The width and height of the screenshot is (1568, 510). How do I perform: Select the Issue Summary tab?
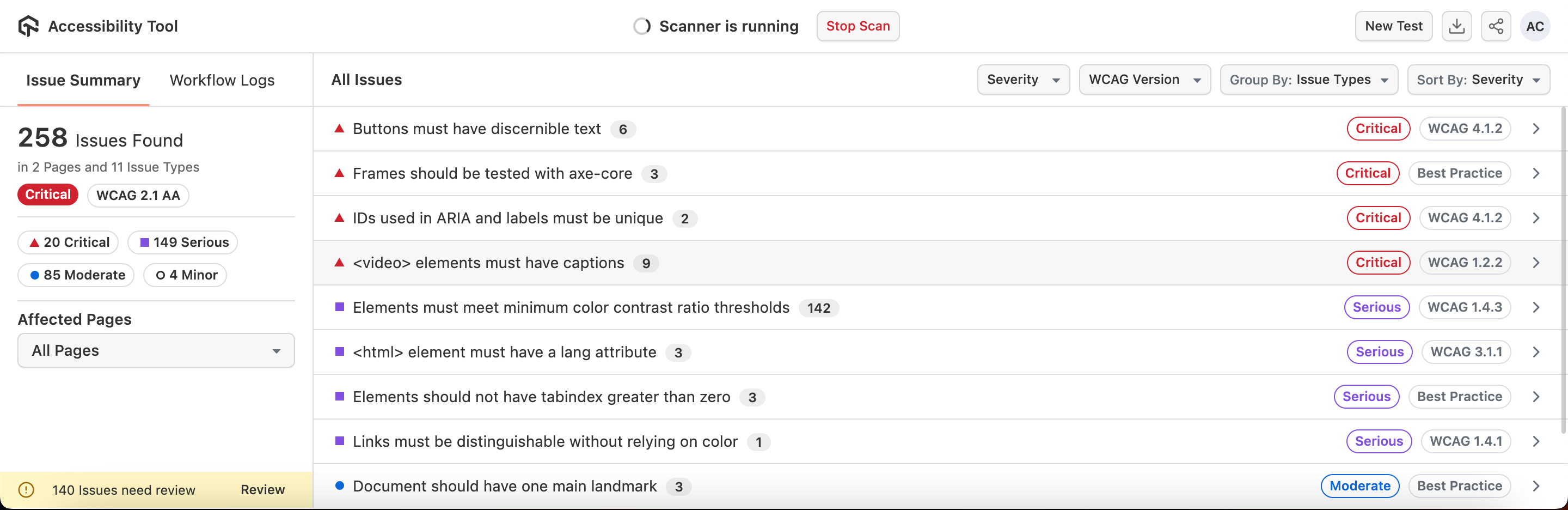[x=83, y=81]
